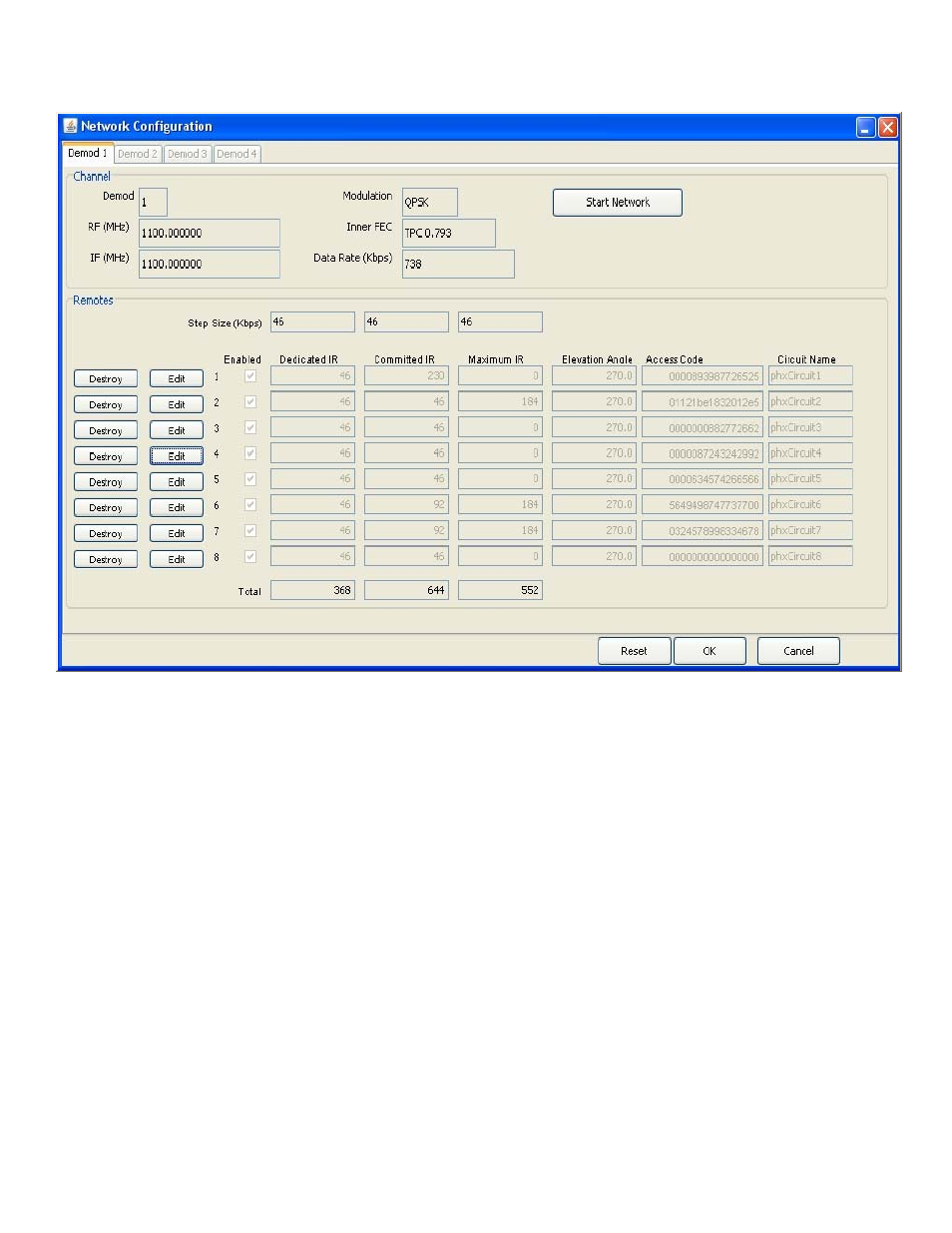Click Access Code field for remote 6
The width and height of the screenshot is (952, 1233).
click(703, 505)
